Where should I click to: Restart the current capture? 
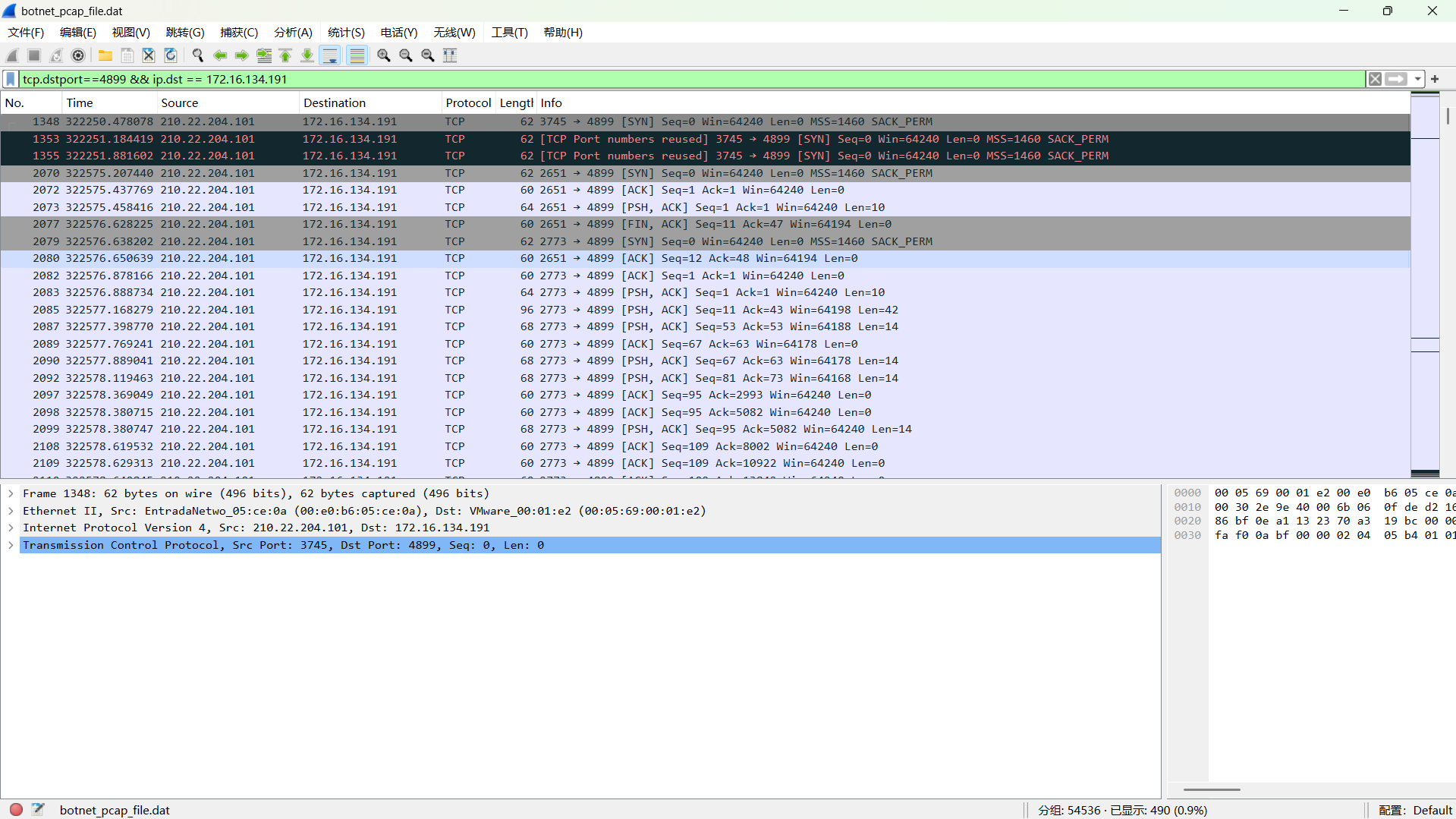pyautogui.click(x=56, y=55)
